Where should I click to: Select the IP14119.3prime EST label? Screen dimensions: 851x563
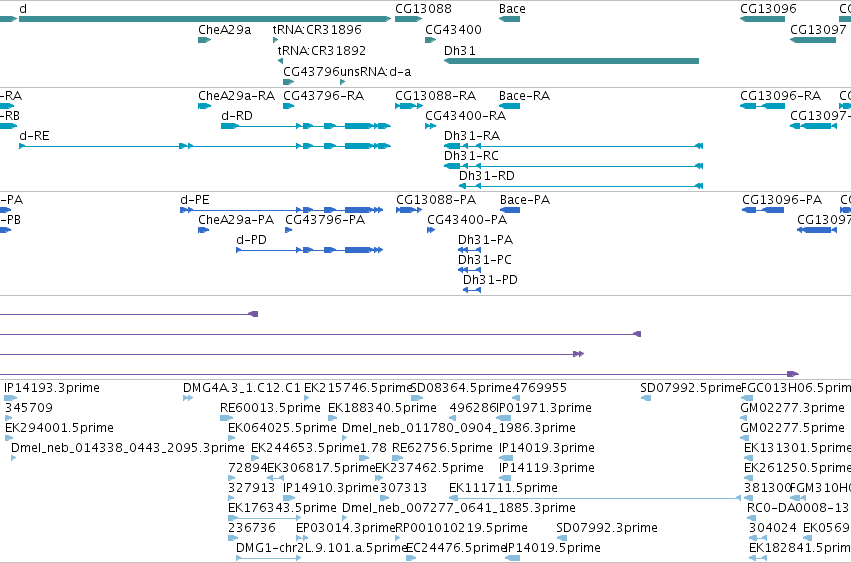tap(547, 468)
